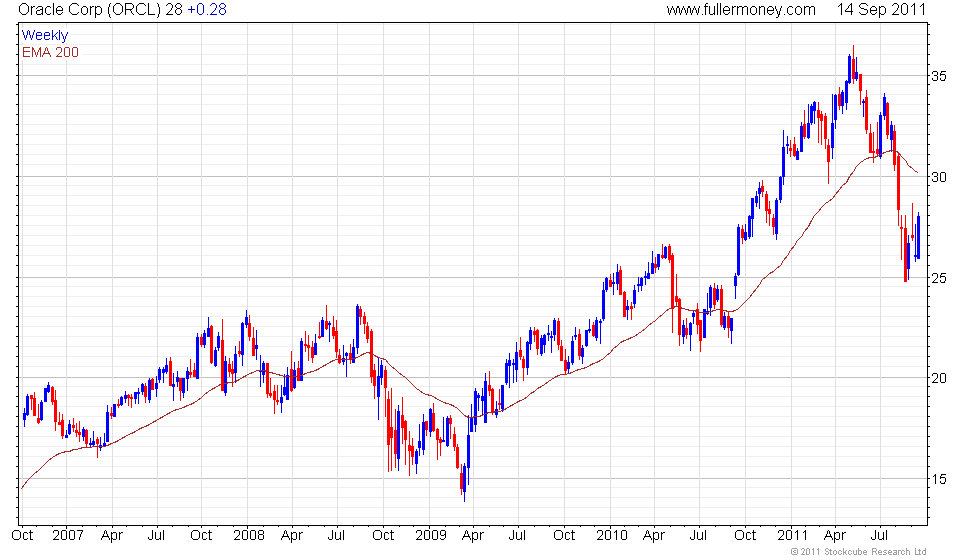Click the '© 2011 Stockcube Research Ltd' copyright text

click(858, 552)
